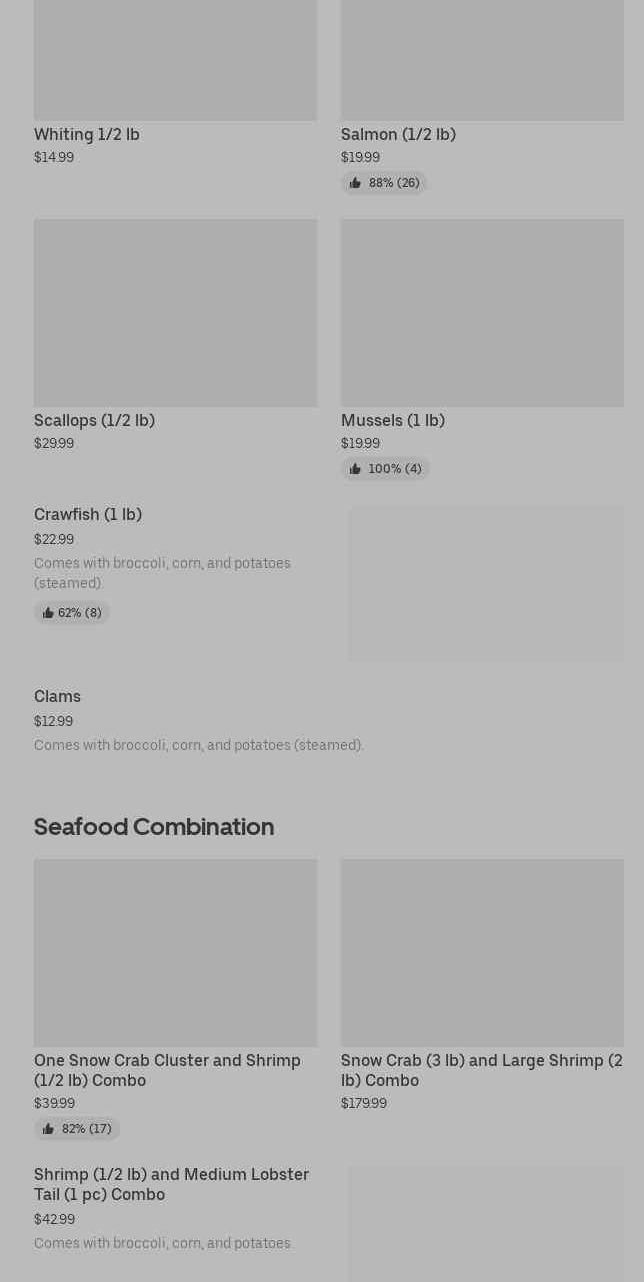
Task: Click the Crawfish (1 lb) title
Action: point(88,514)
